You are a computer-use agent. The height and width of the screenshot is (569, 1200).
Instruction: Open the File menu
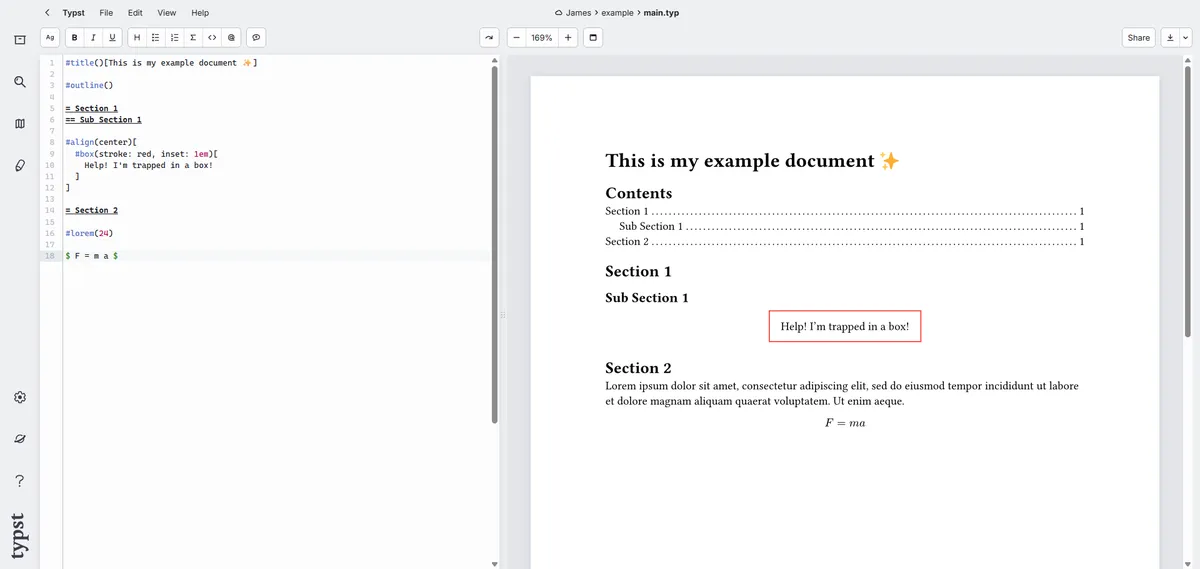106,13
